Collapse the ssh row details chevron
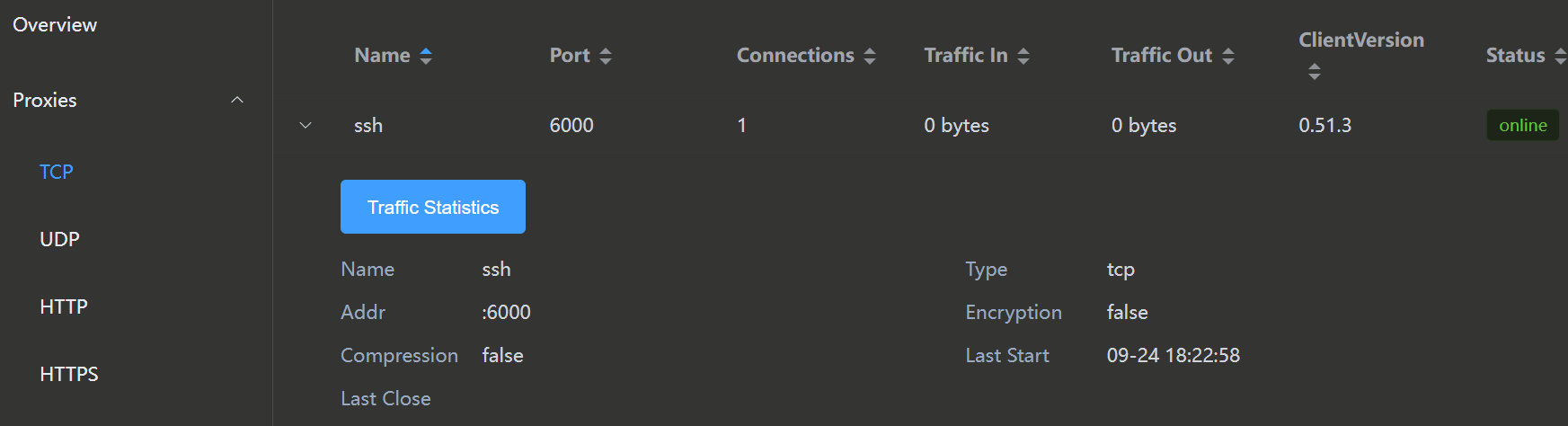The height and width of the screenshot is (426, 1568). [x=306, y=126]
